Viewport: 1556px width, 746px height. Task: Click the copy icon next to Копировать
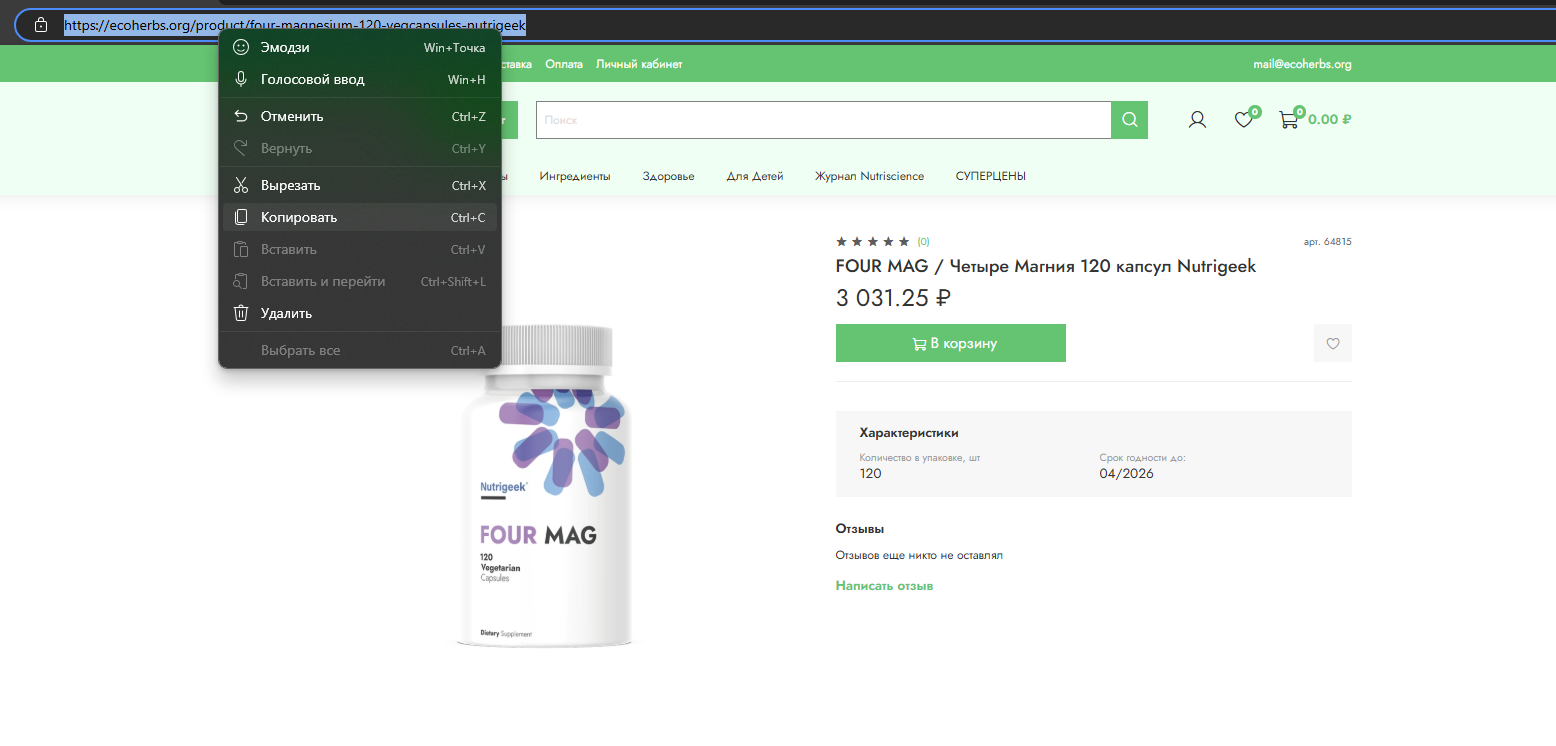[241, 217]
